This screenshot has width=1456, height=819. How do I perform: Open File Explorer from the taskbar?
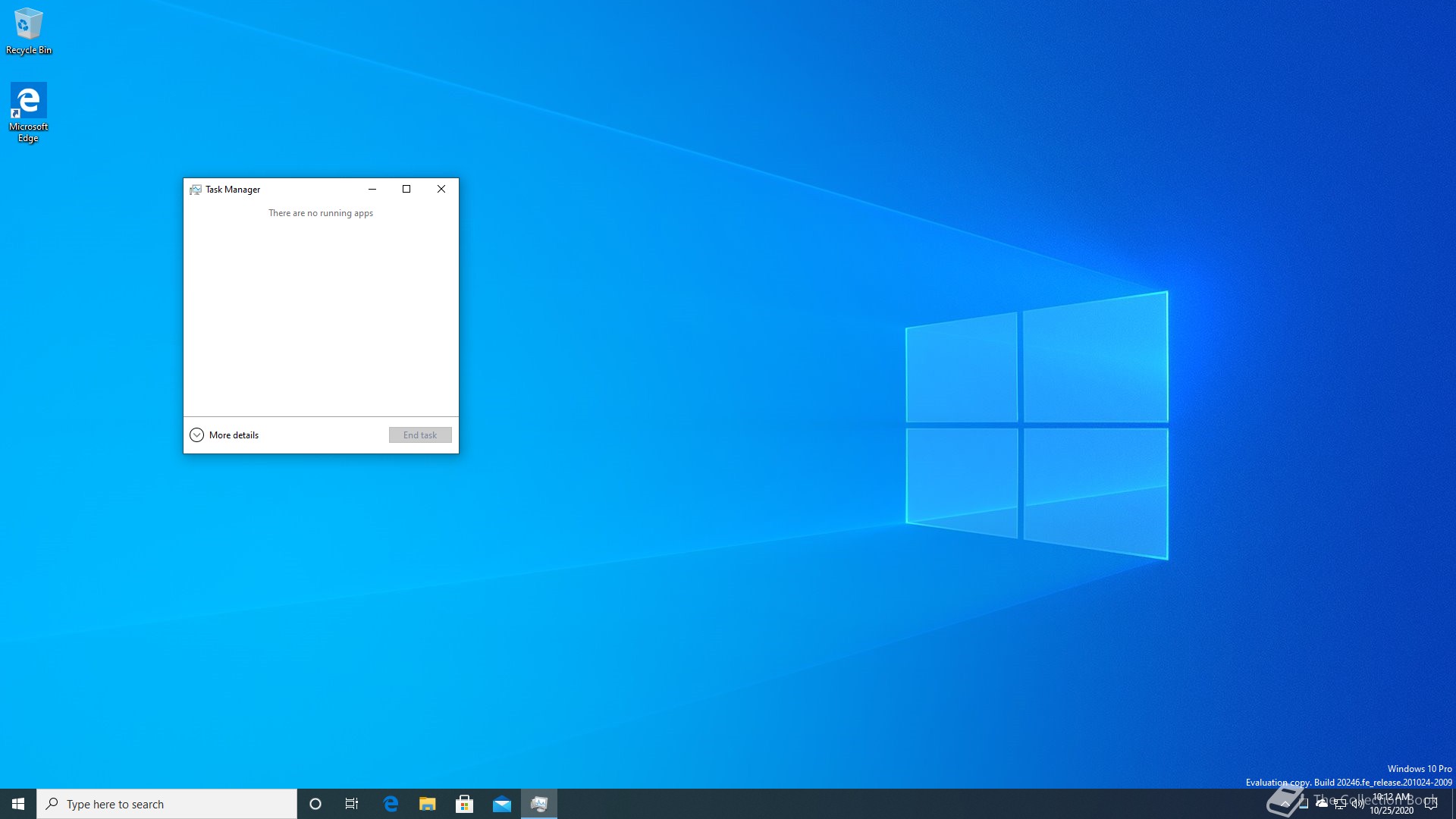pyautogui.click(x=428, y=804)
